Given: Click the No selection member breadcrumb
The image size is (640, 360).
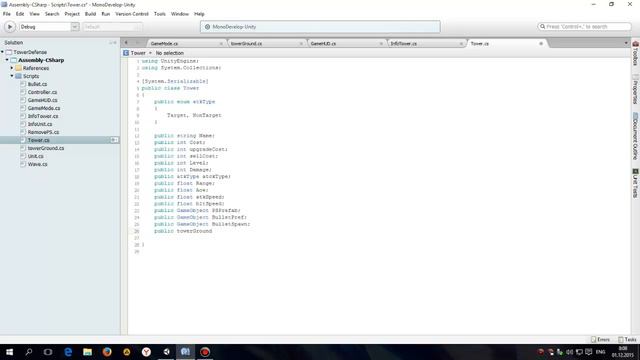Looking at the screenshot, I should [169, 53].
